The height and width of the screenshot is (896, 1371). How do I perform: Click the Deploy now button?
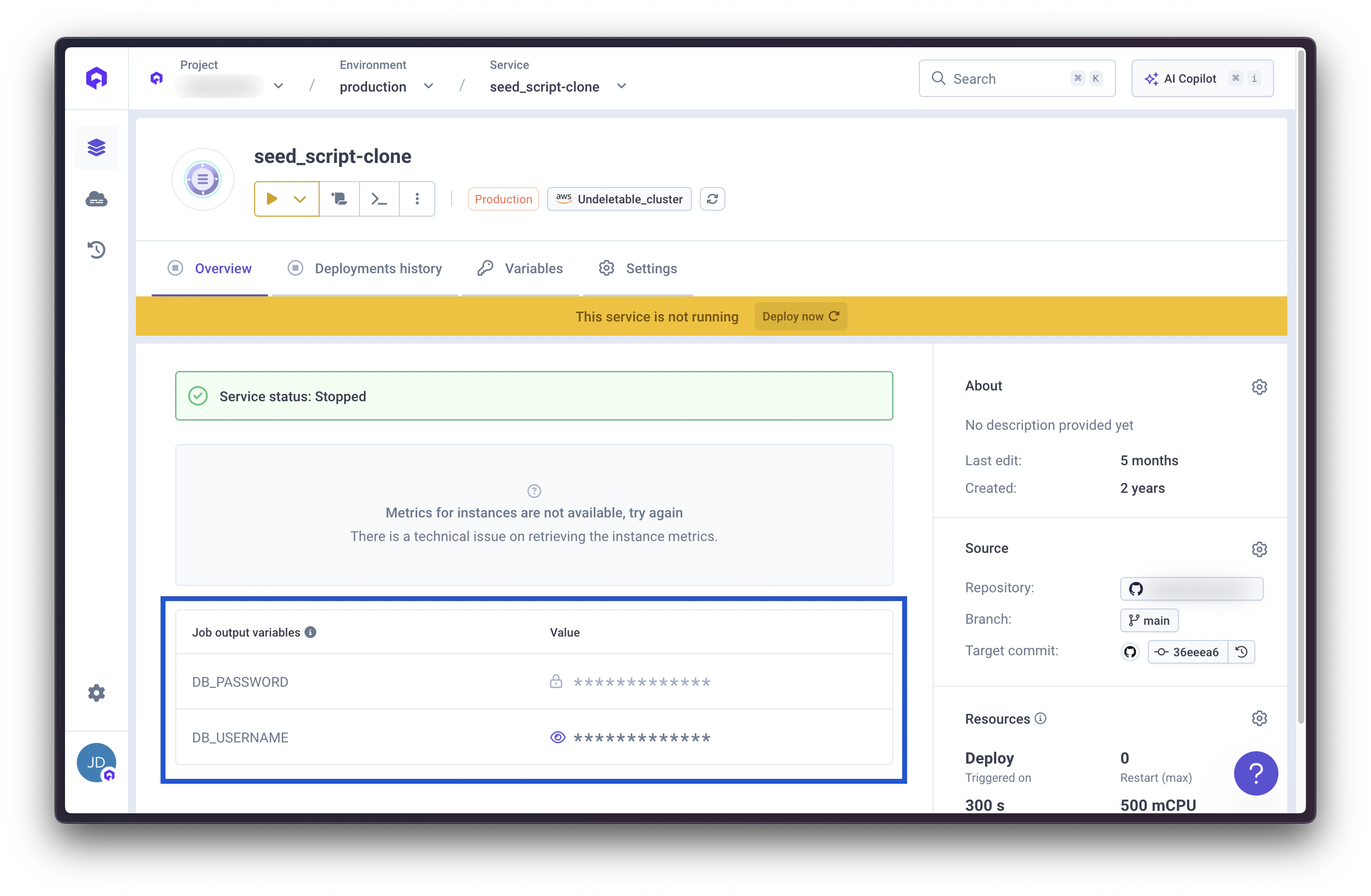click(x=800, y=316)
